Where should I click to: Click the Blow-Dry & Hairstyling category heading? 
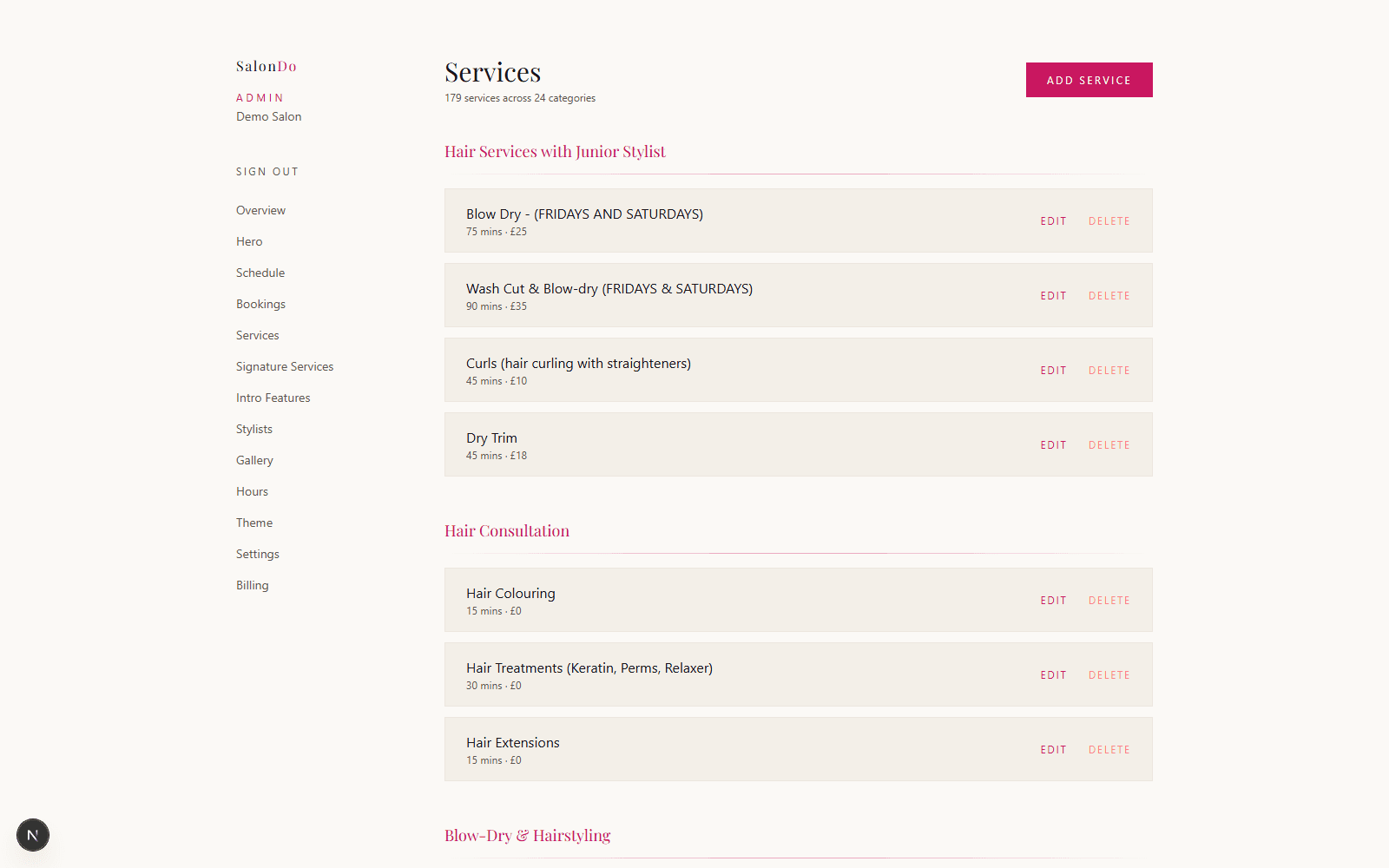click(x=528, y=836)
